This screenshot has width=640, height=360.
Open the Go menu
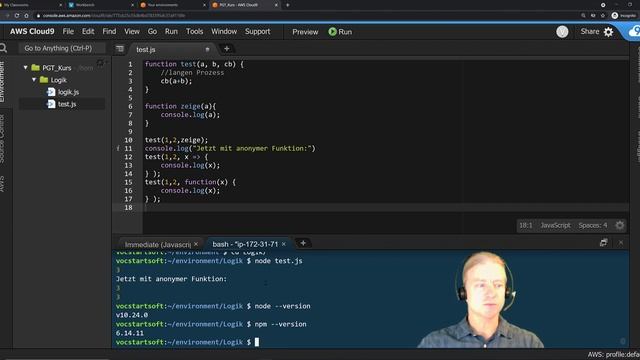(152, 31)
